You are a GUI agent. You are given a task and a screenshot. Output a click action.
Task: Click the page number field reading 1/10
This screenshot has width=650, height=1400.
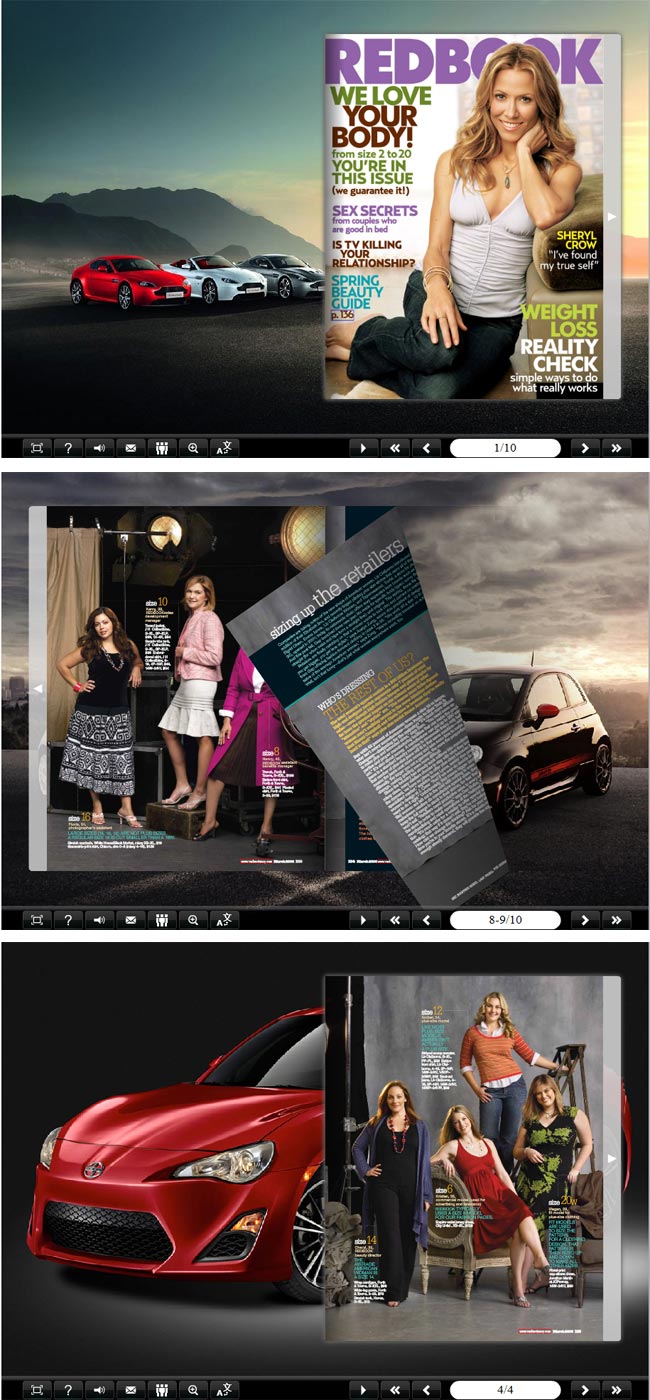click(x=505, y=448)
